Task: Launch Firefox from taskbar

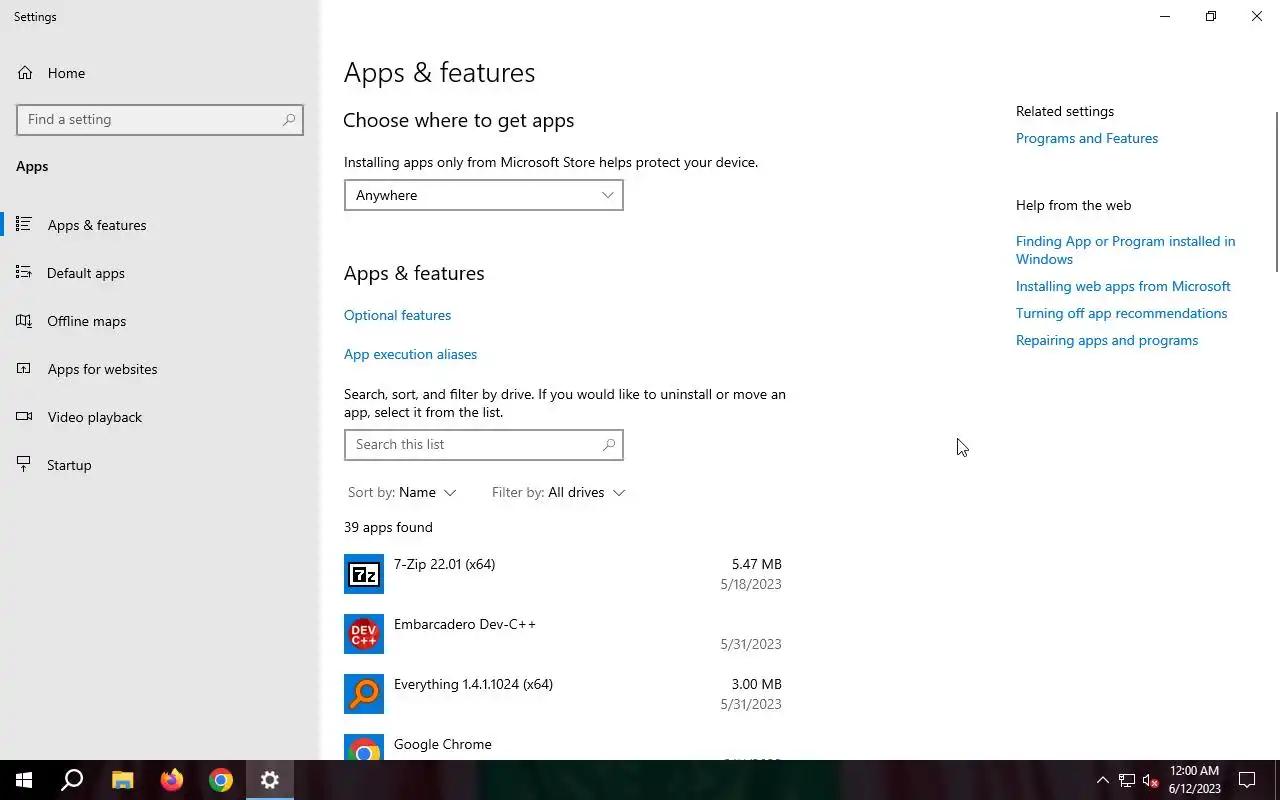Action: (x=172, y=780)
